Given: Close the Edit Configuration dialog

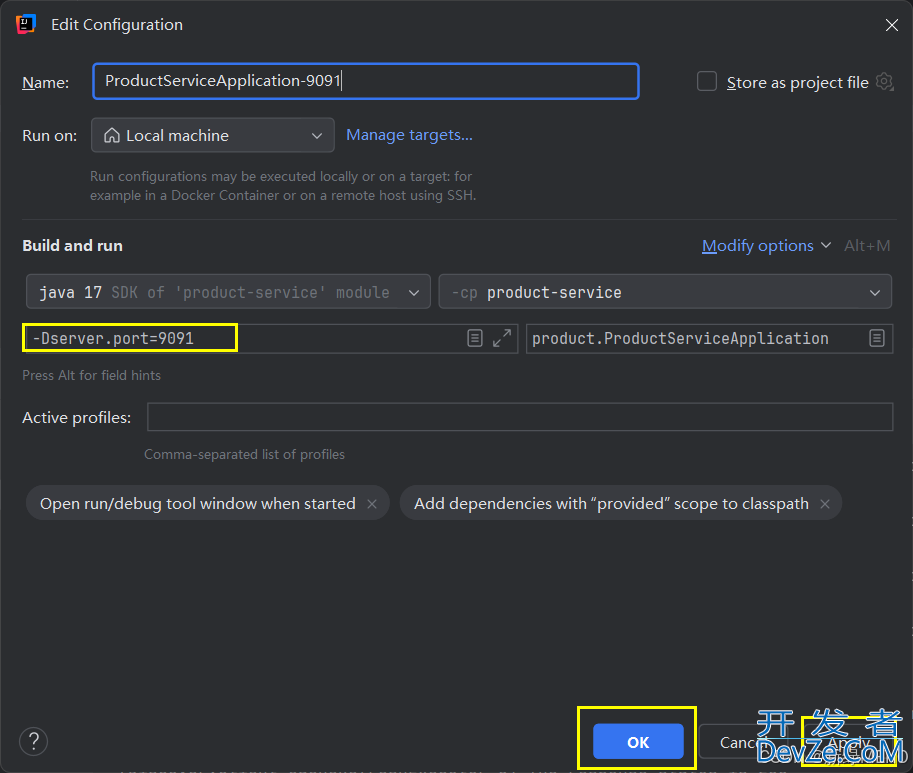Looking at the screenshot, I should point(891,25).
